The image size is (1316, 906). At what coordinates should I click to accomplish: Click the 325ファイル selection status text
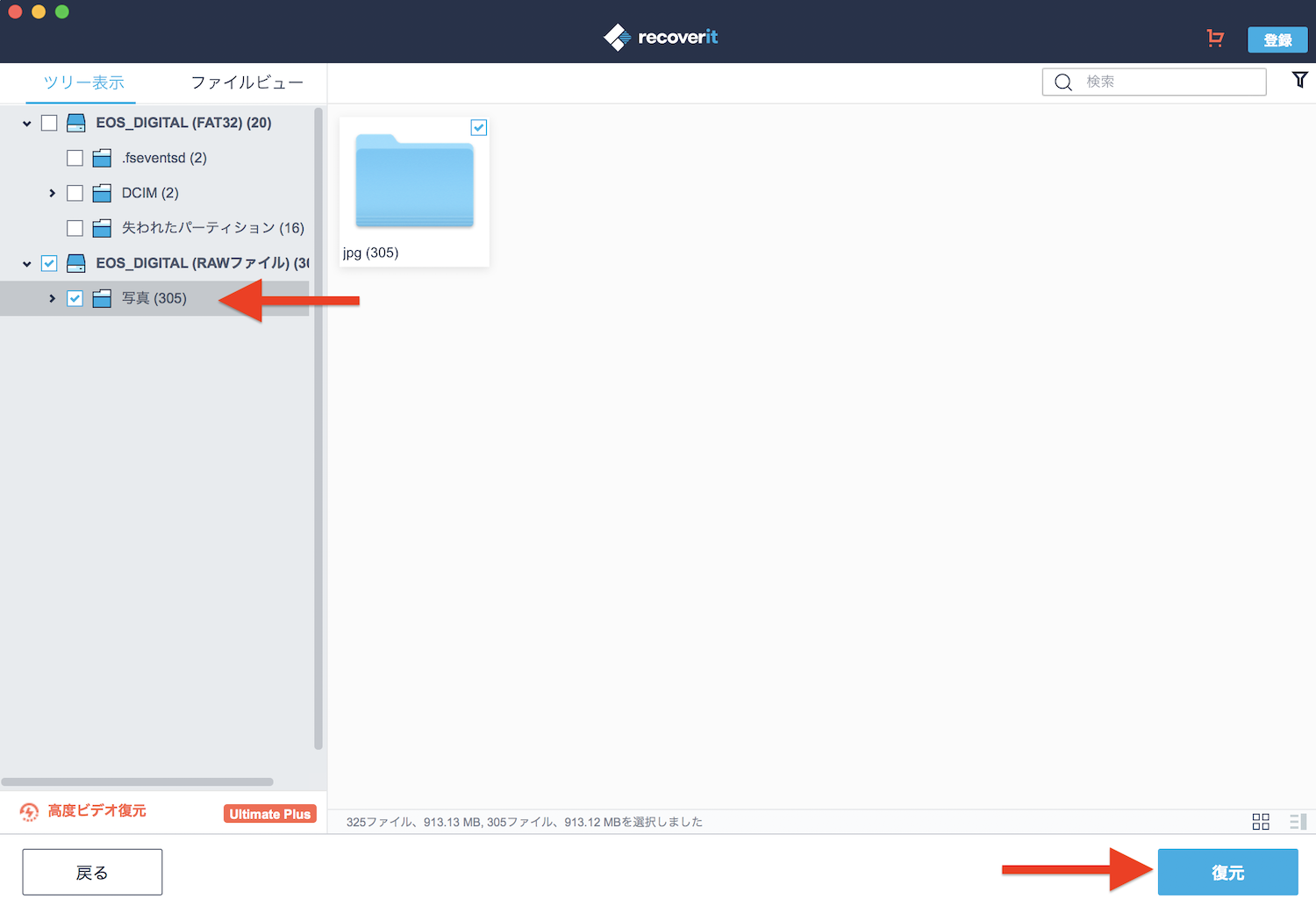tap(525, 822)
